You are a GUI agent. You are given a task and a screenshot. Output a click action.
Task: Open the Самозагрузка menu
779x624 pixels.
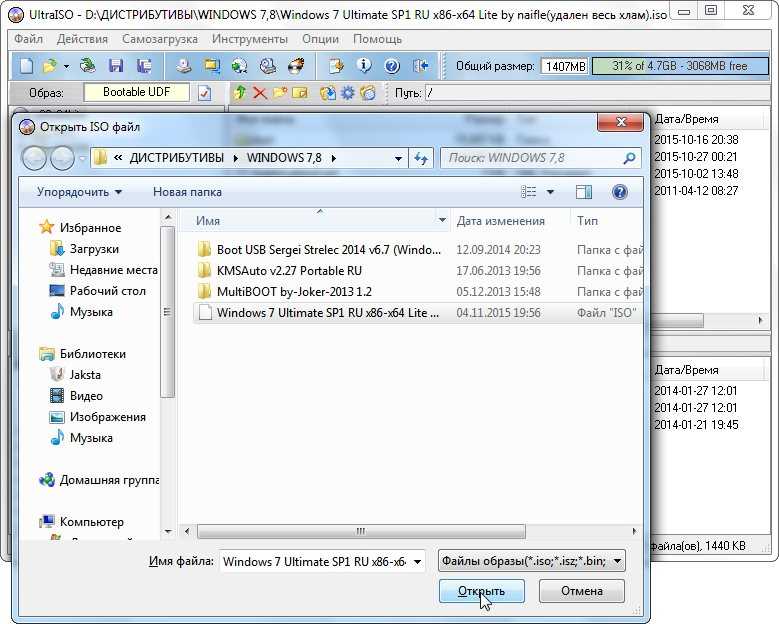(x=159, y=39)
